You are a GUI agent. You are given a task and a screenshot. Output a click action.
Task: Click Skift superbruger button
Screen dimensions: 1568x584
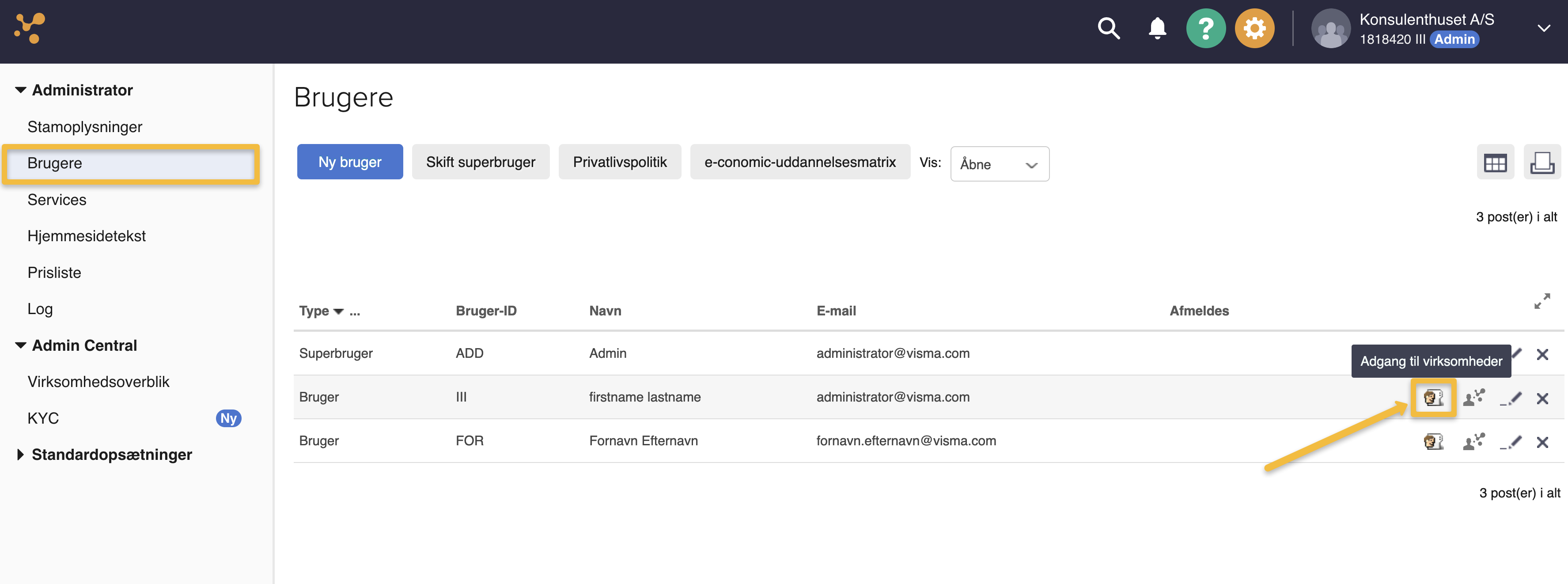(x=480, y=162)
